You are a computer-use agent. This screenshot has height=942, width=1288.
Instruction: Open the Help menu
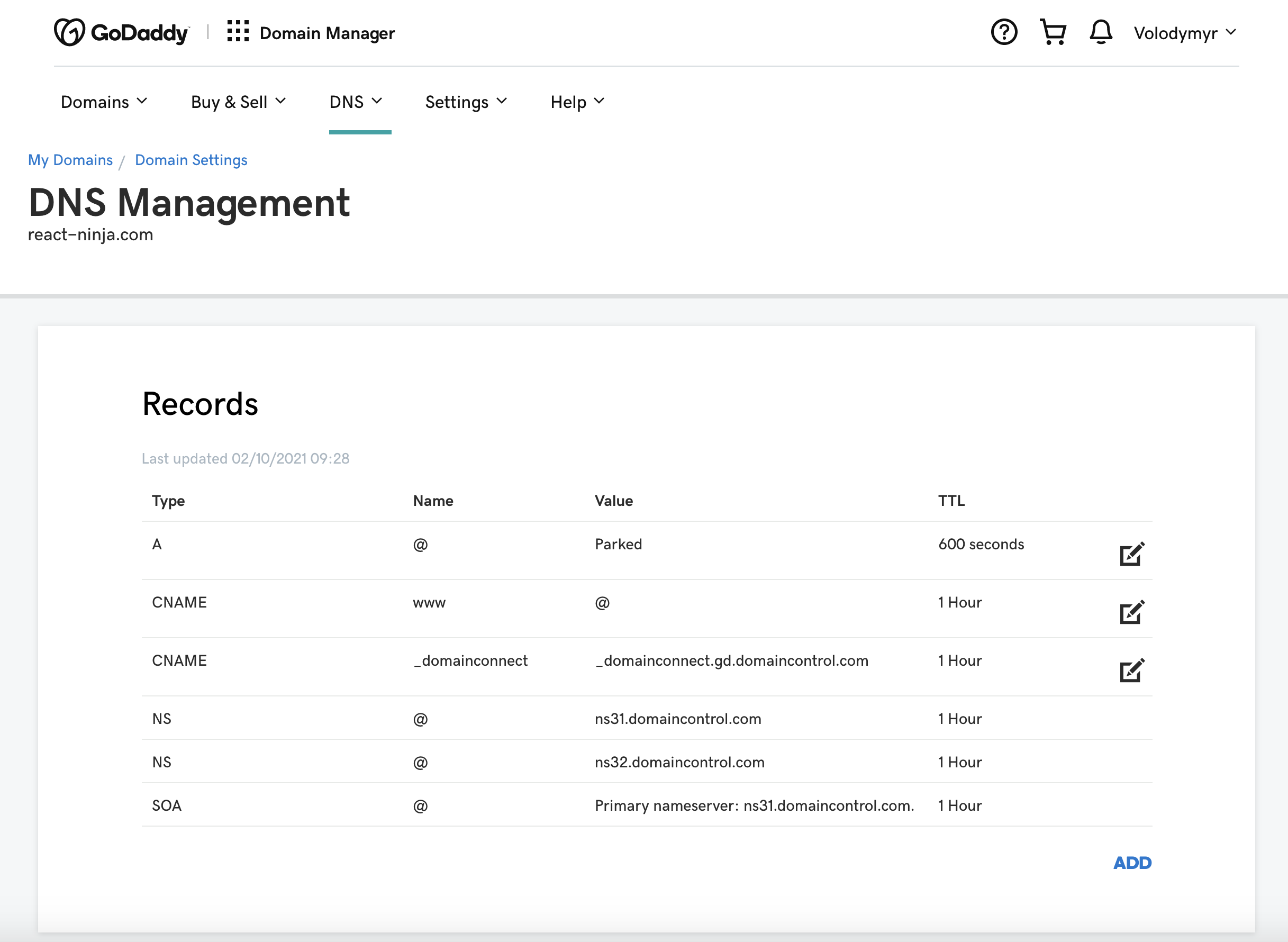[x=577, y=102]
